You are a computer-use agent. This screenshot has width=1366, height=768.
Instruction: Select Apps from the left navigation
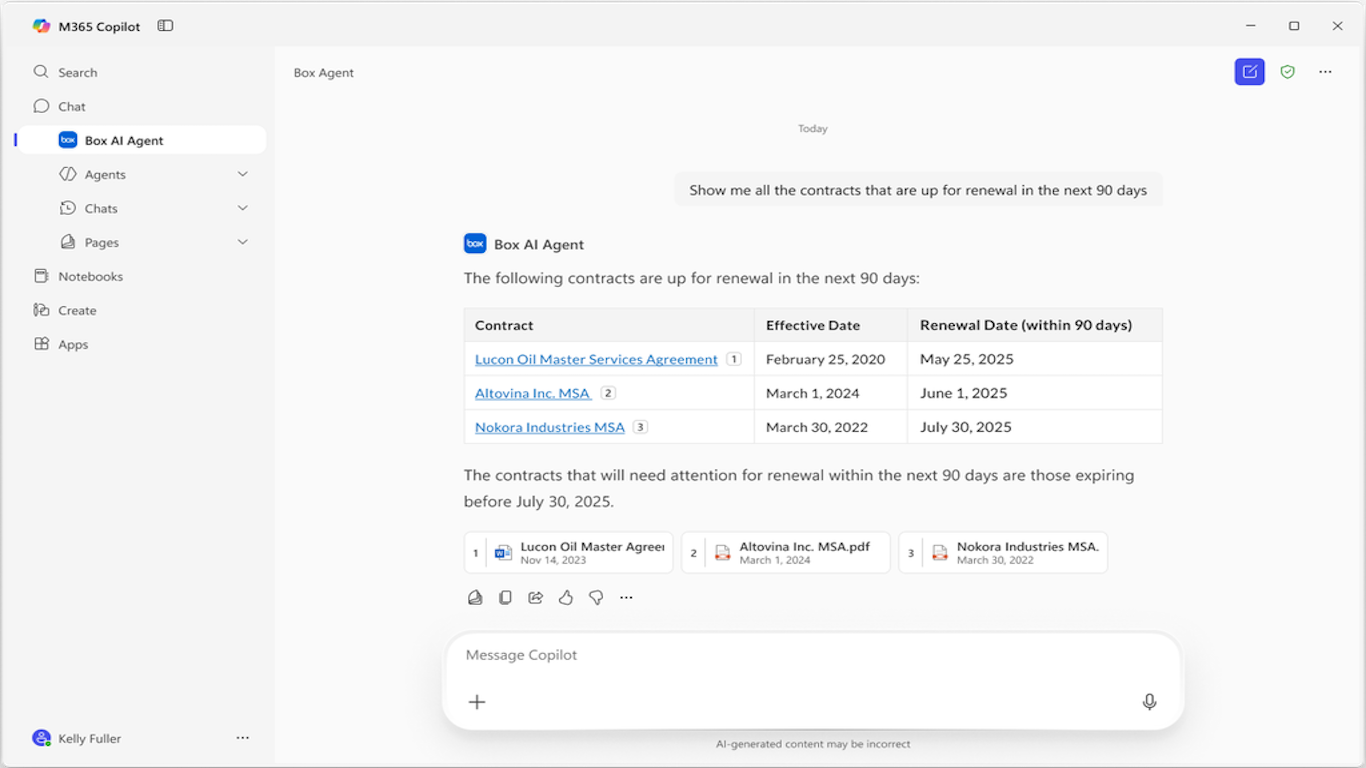pos(73,344)
